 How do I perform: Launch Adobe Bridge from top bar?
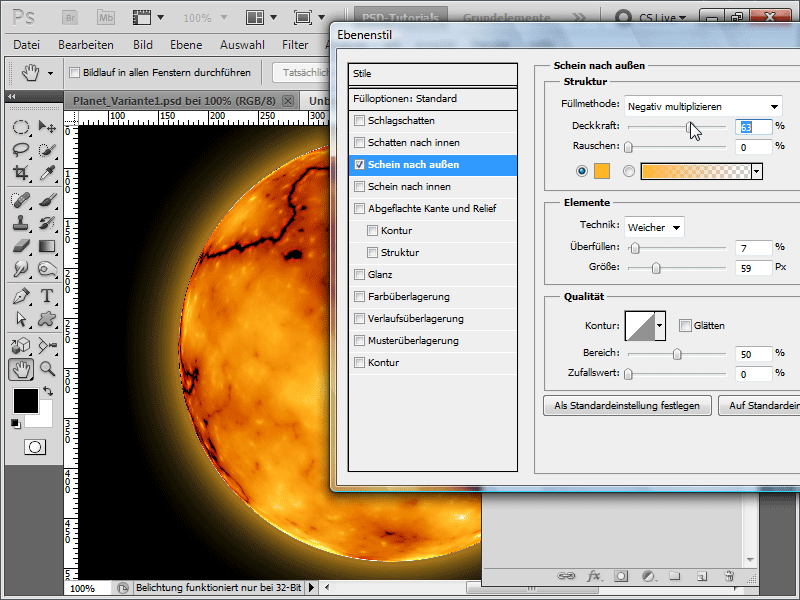coord(70,18)
